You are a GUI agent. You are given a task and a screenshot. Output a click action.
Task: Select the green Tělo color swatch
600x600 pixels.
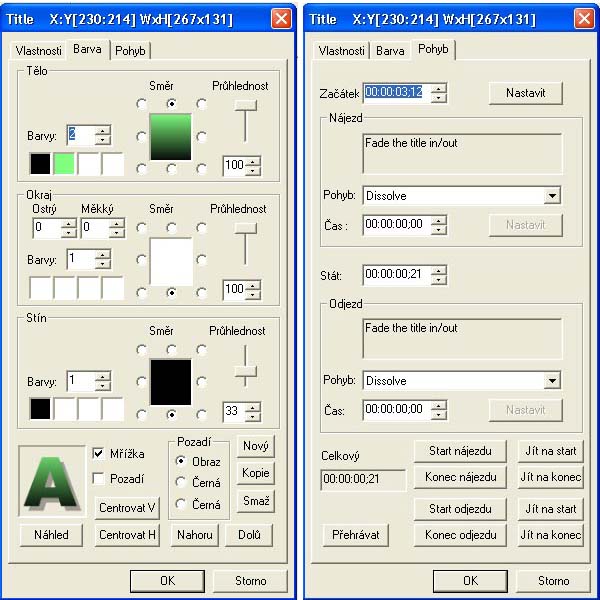tap(64, 165)
